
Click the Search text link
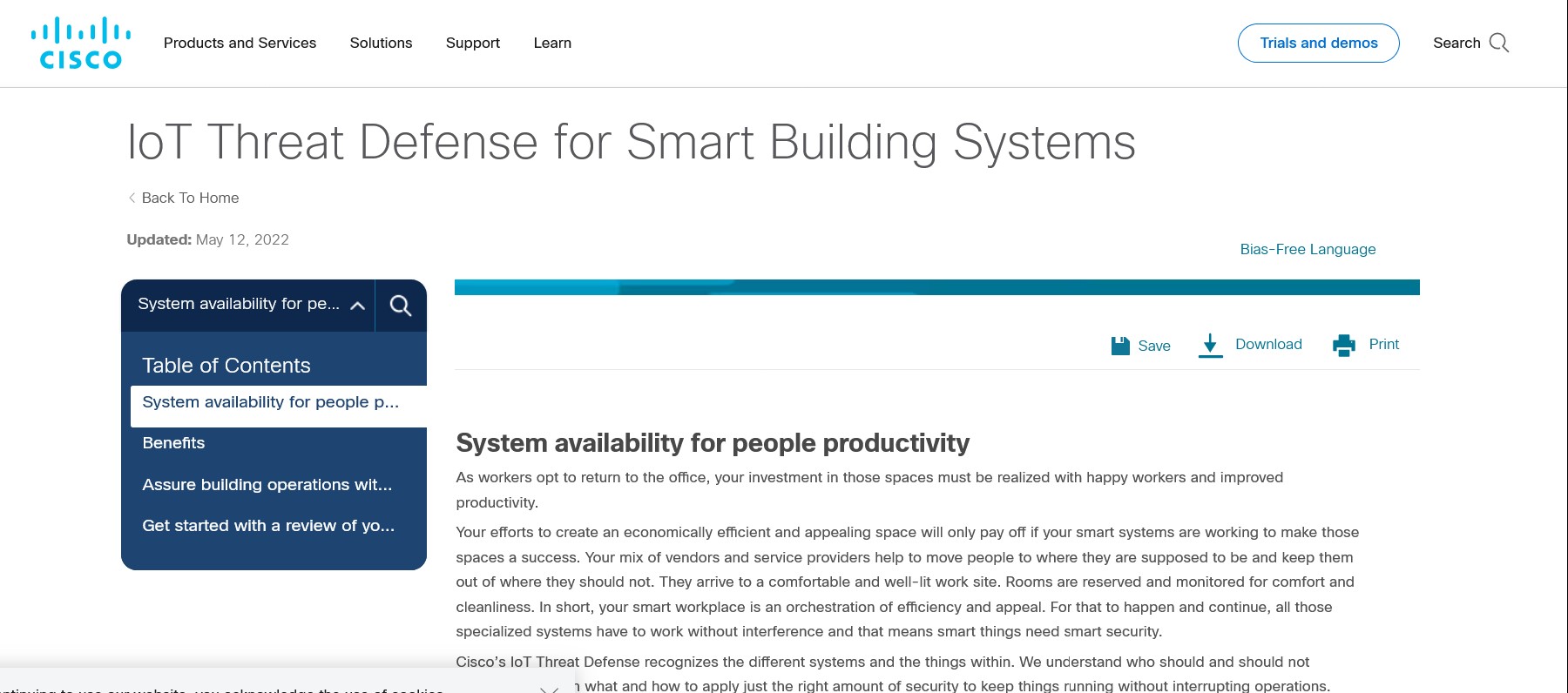(1456, 43)
